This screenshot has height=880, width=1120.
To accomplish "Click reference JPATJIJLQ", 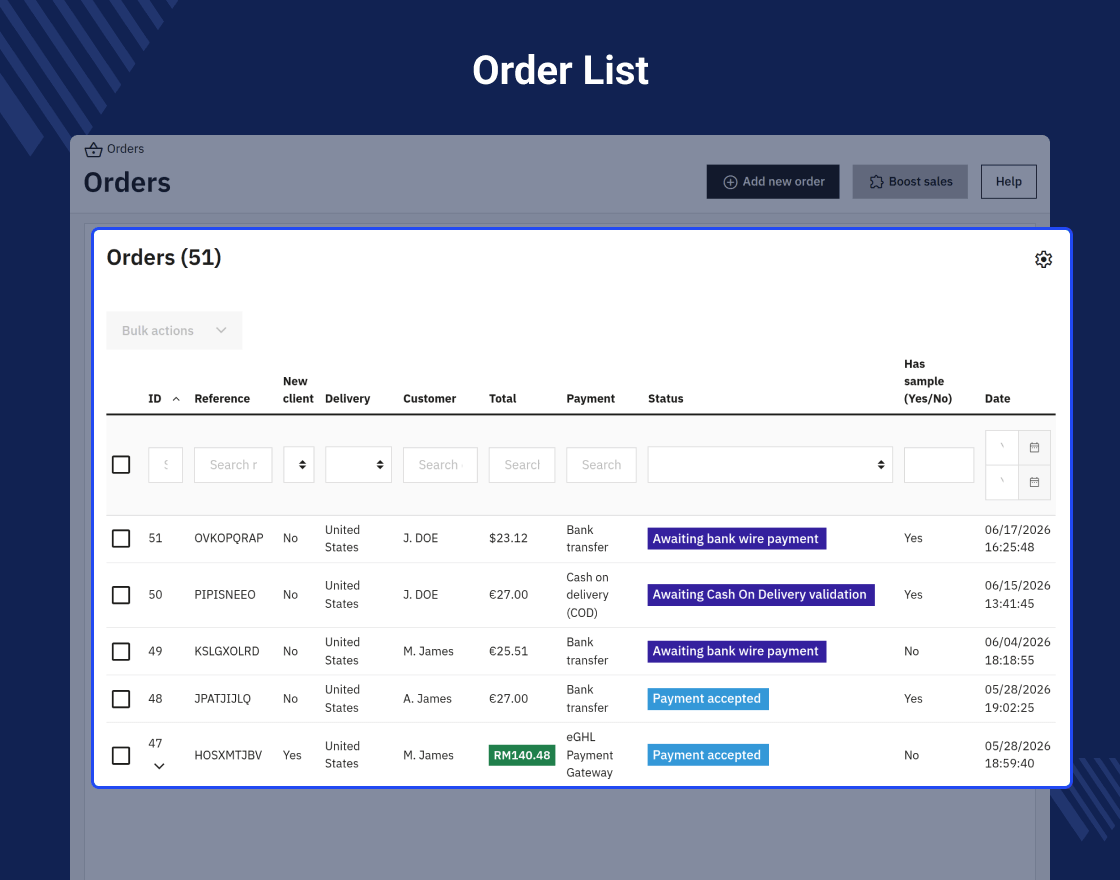I will 222,699.
